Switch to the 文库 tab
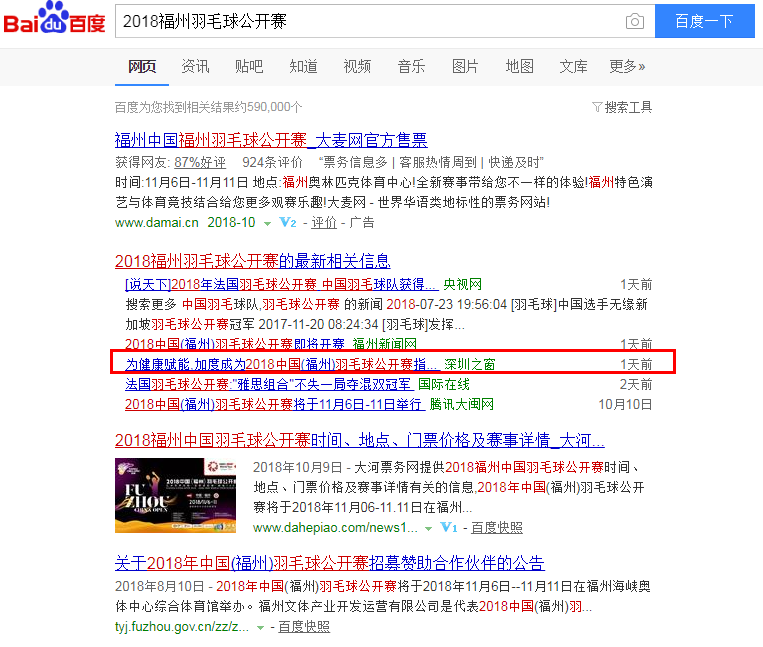 573,66
